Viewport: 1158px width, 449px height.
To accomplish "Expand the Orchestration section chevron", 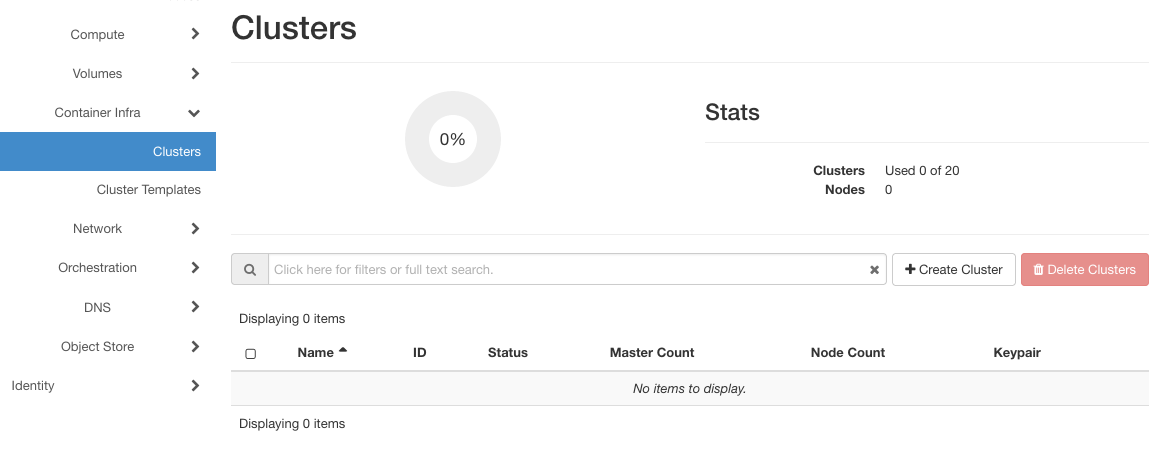I will tap(195, 268).
